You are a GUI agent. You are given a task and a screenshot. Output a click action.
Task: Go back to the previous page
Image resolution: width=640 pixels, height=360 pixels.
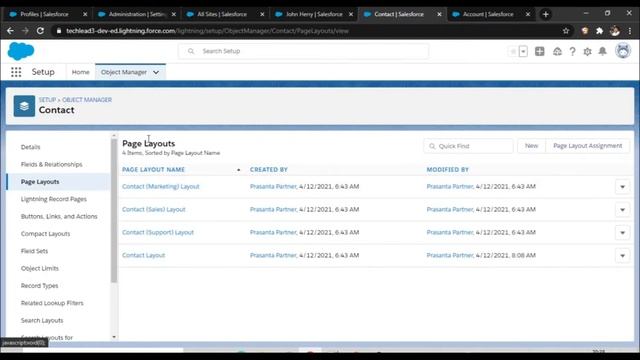[x=10, y=31]
